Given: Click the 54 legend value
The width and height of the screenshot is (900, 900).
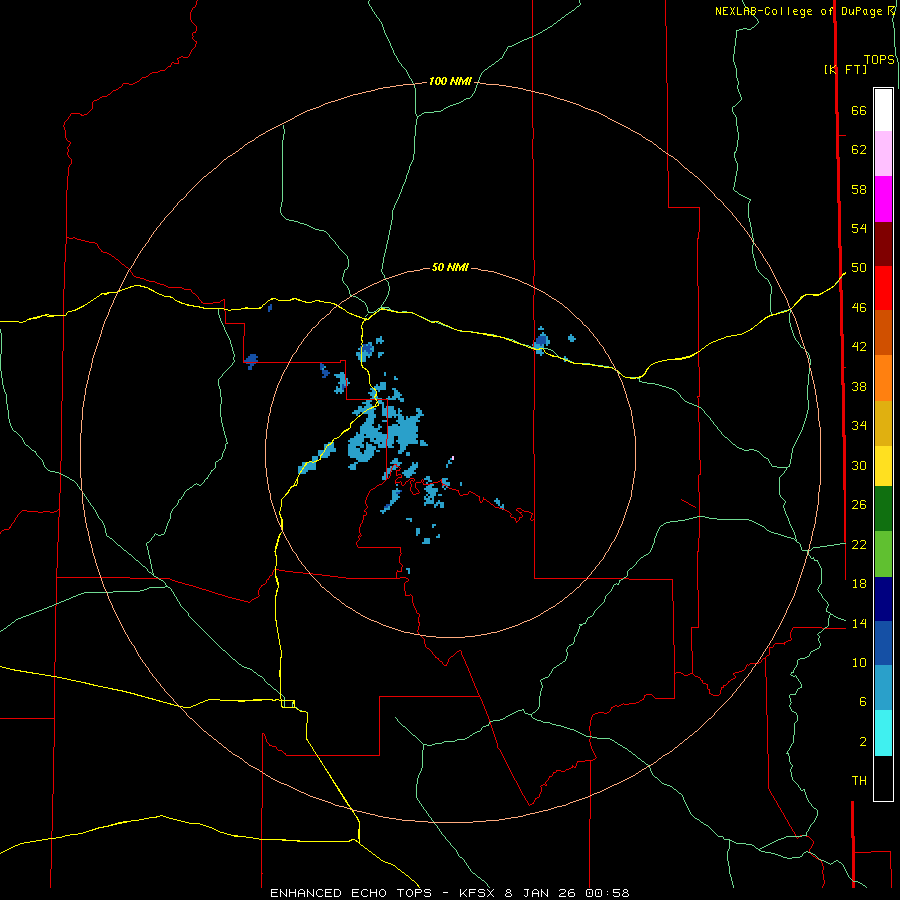Looking at the screenshot, I should coord(859,228).
